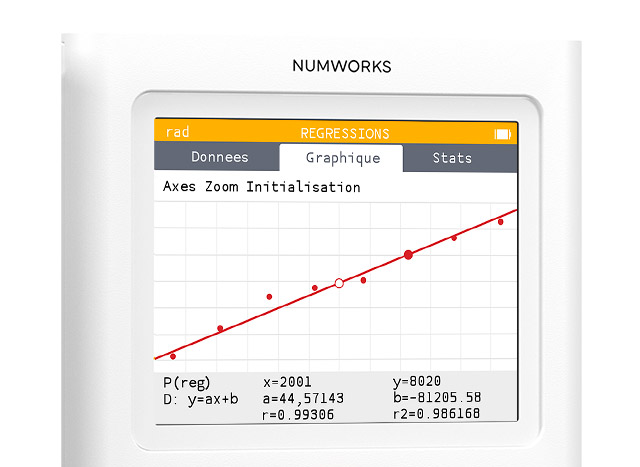Click the large red mean point on line
This screenshot has height=467, width=640.
pyautogui.click(x=408, y=255)
